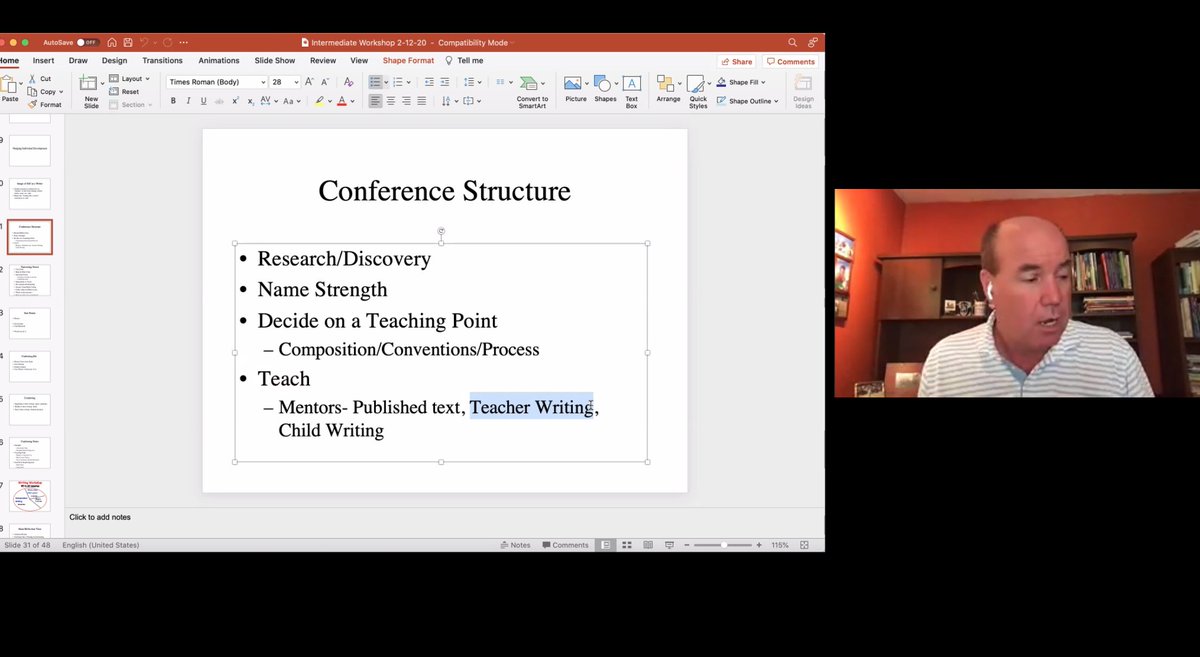Screen dimensions: 1200x657
Task: Click Convert to SmartArt
Action: tap(532, 91)
